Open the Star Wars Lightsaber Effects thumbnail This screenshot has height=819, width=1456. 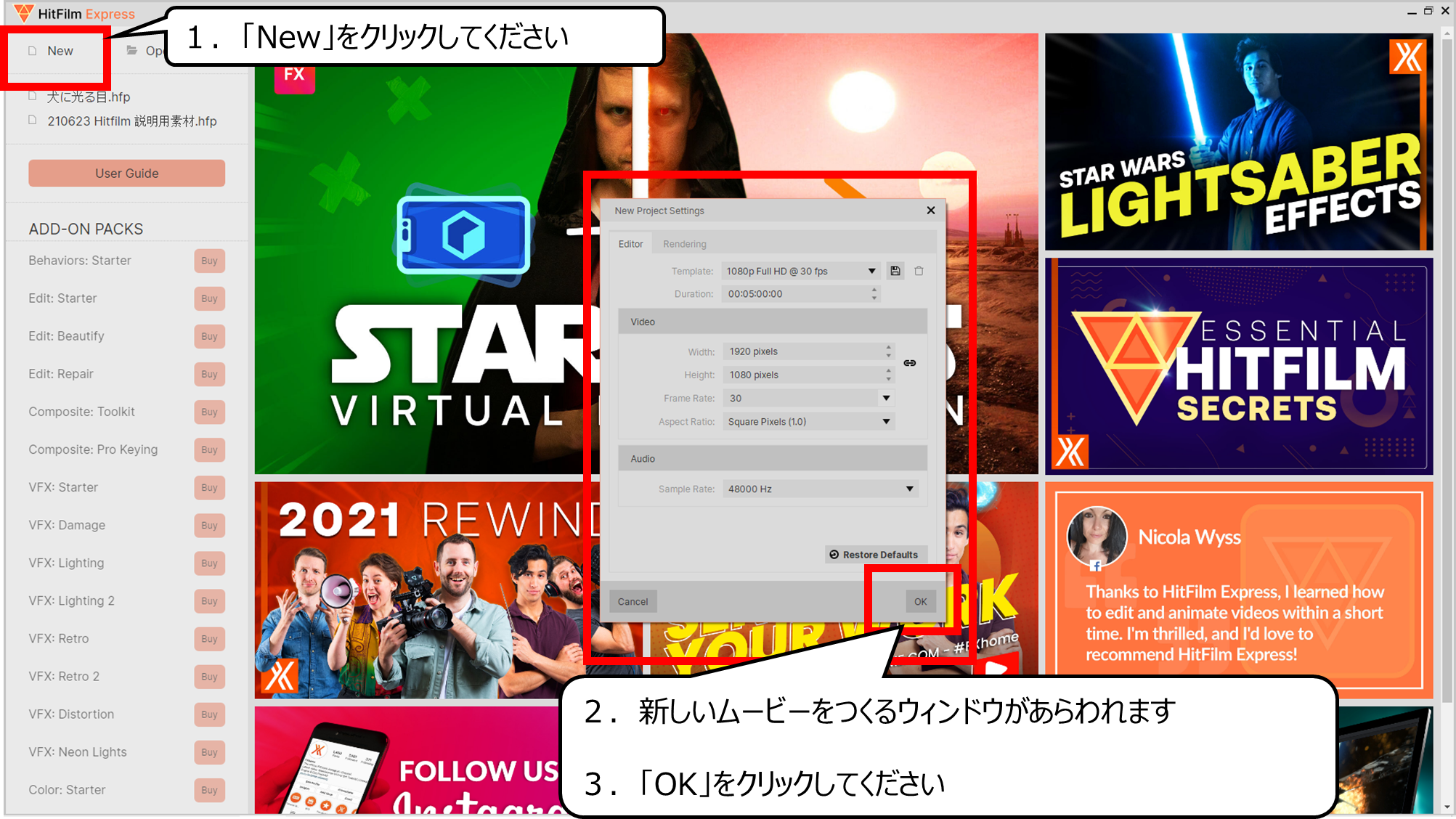[1239, 142]
